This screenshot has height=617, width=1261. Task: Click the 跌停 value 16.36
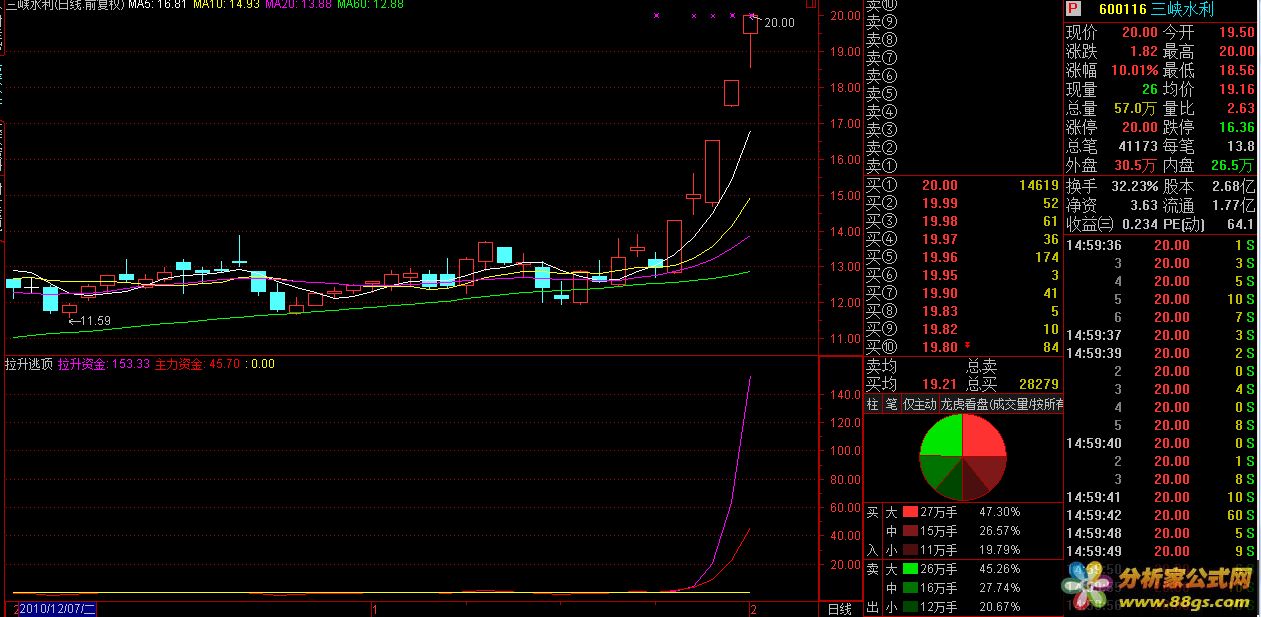tap(1236, 127)
